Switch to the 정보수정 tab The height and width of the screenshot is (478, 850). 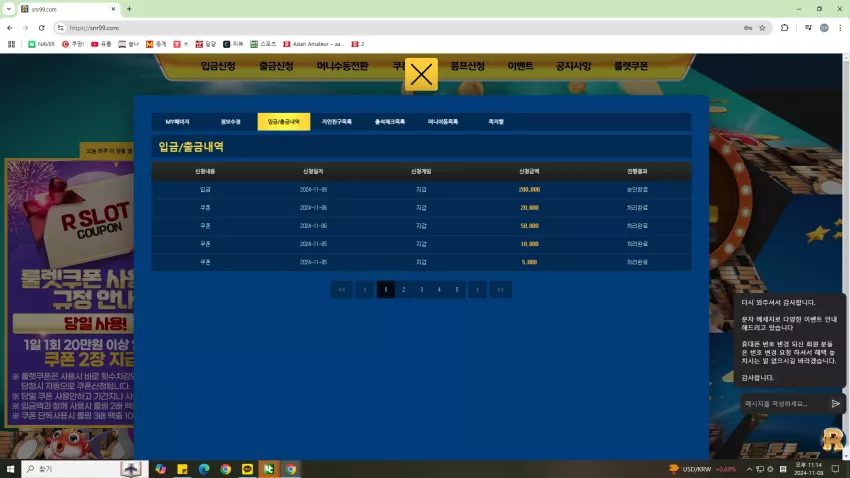[230, 122]
